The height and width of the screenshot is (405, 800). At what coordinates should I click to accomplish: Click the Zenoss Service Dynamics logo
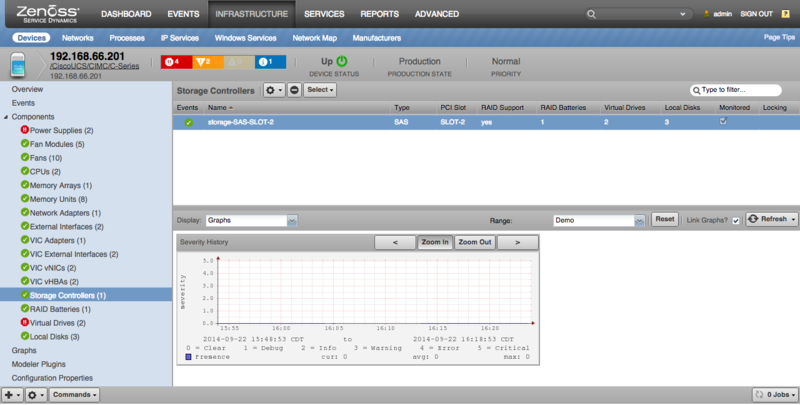(x=48, y=14)
